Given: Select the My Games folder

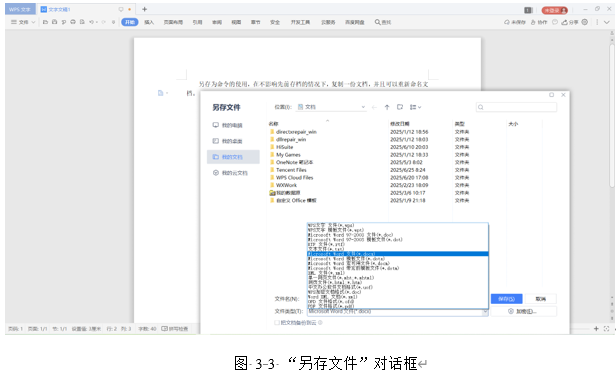Looking at the screenshot, I should [x=288, y=155].
